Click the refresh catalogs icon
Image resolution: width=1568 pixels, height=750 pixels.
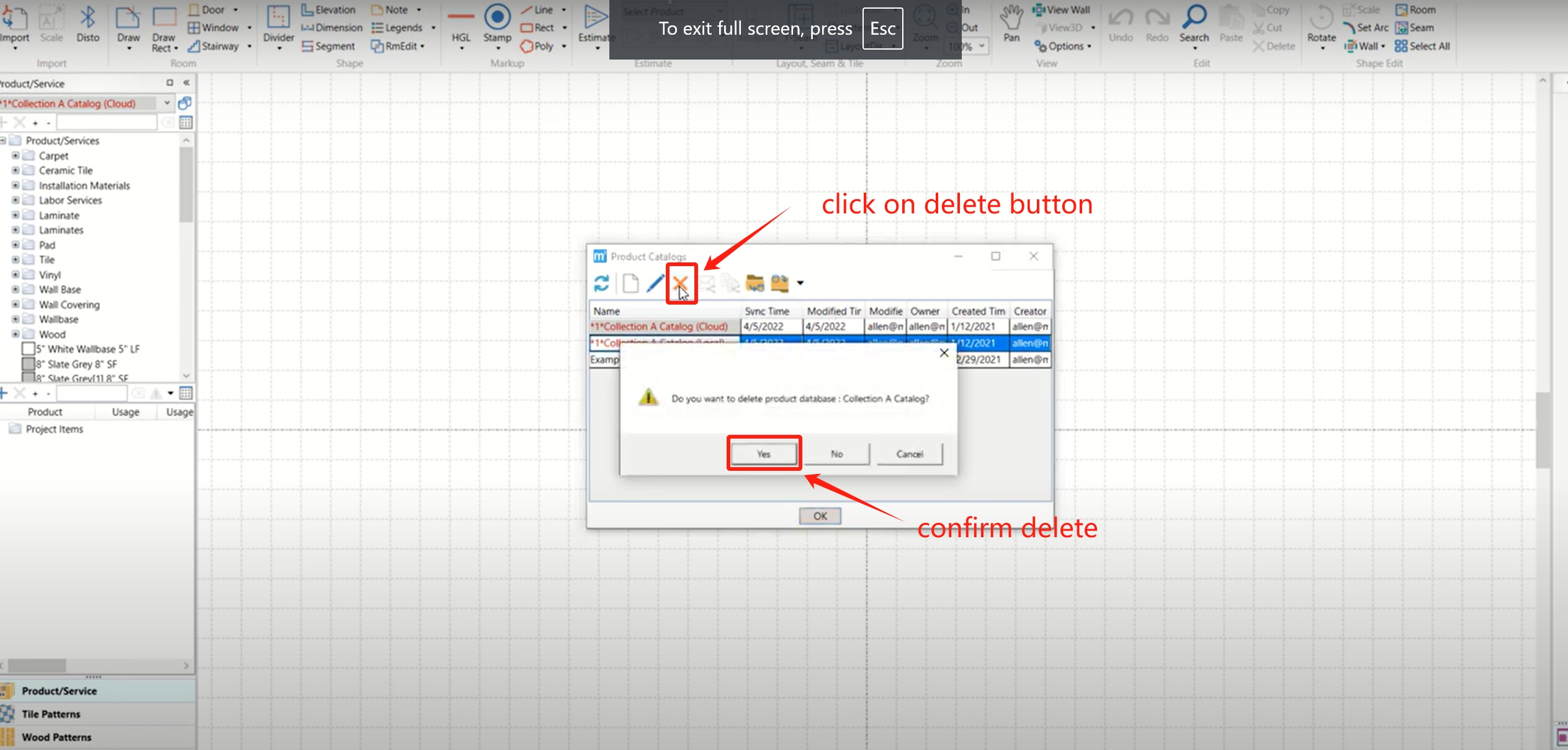click(x=601, y=283)
